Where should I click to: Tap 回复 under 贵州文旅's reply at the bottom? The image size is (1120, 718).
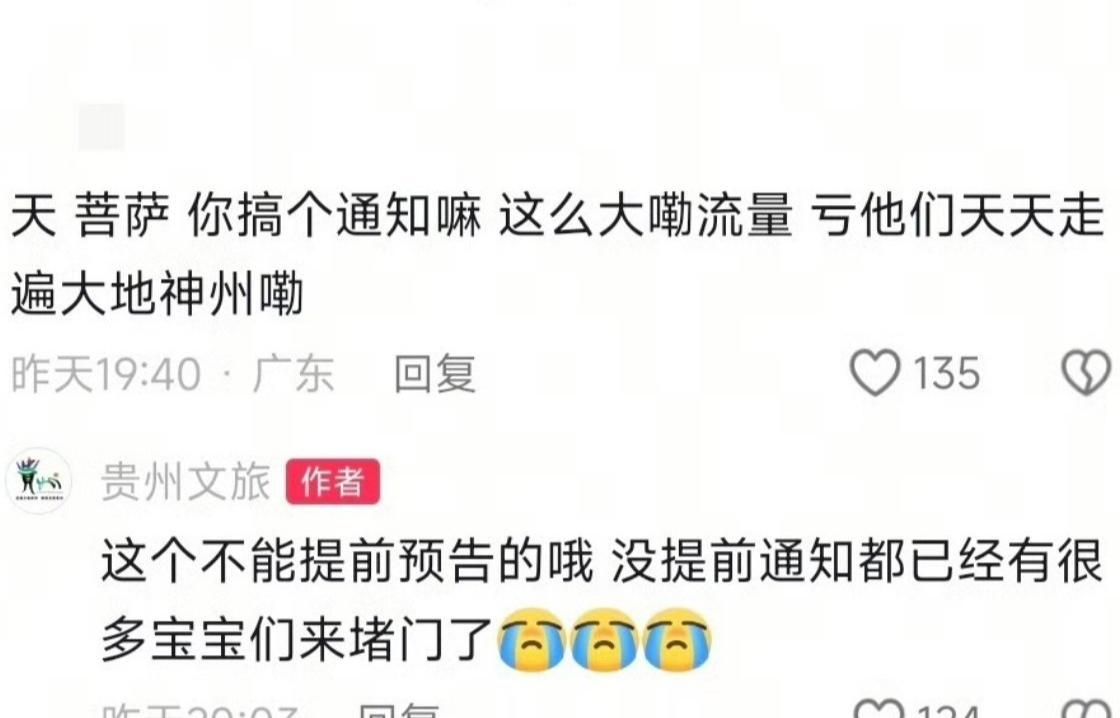pyautogui.click(x=399, y=710)
